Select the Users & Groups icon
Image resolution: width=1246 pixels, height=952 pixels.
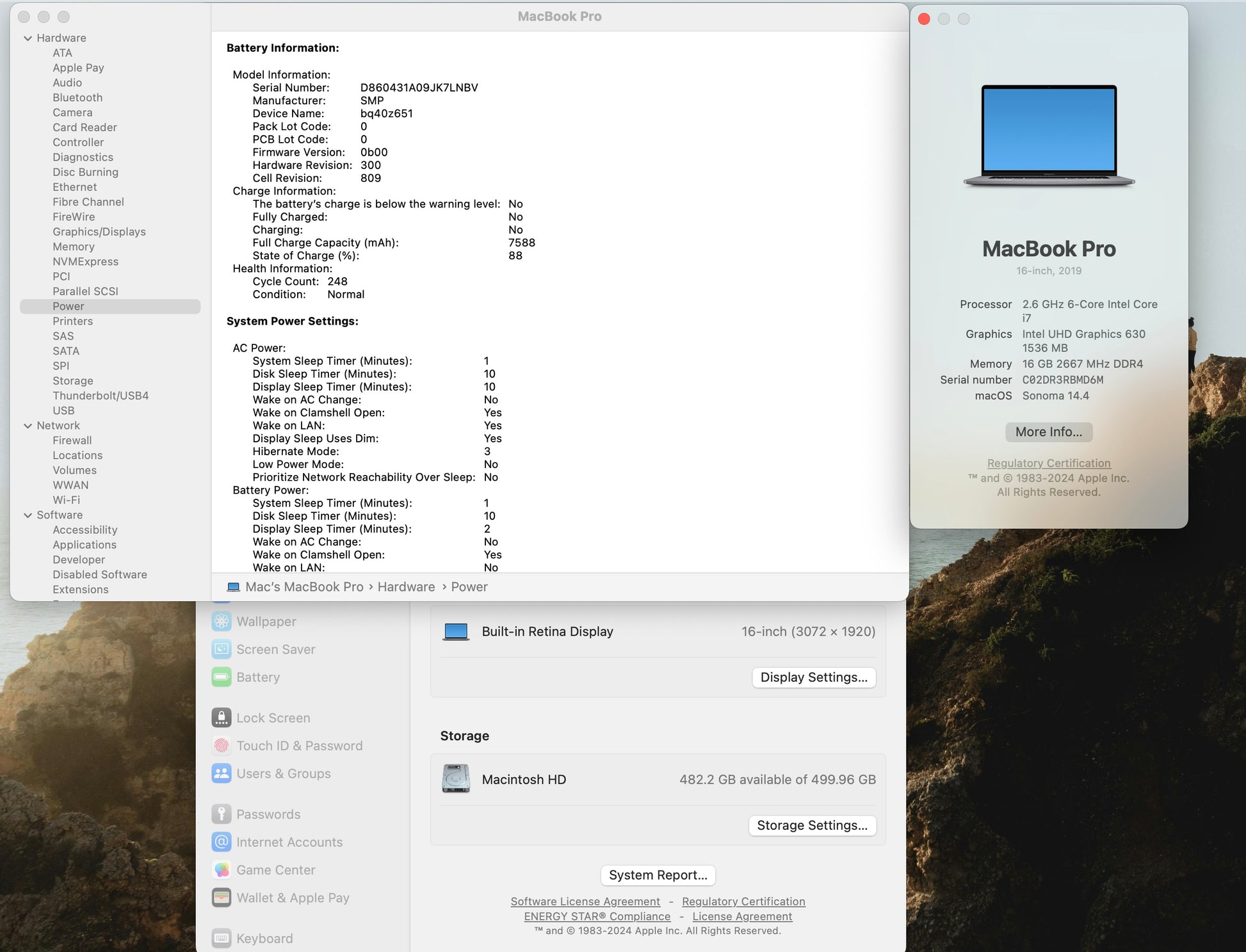[x=222, y=773]
